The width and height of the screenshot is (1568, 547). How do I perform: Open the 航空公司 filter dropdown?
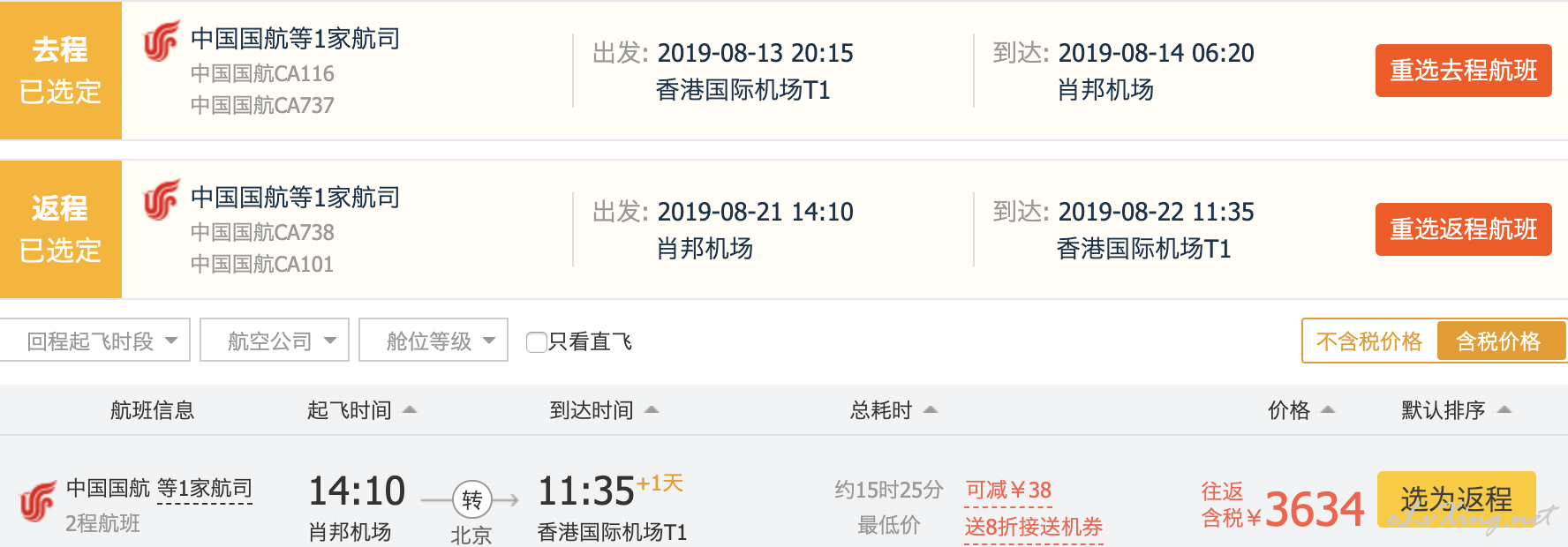(x=275, y=340)
